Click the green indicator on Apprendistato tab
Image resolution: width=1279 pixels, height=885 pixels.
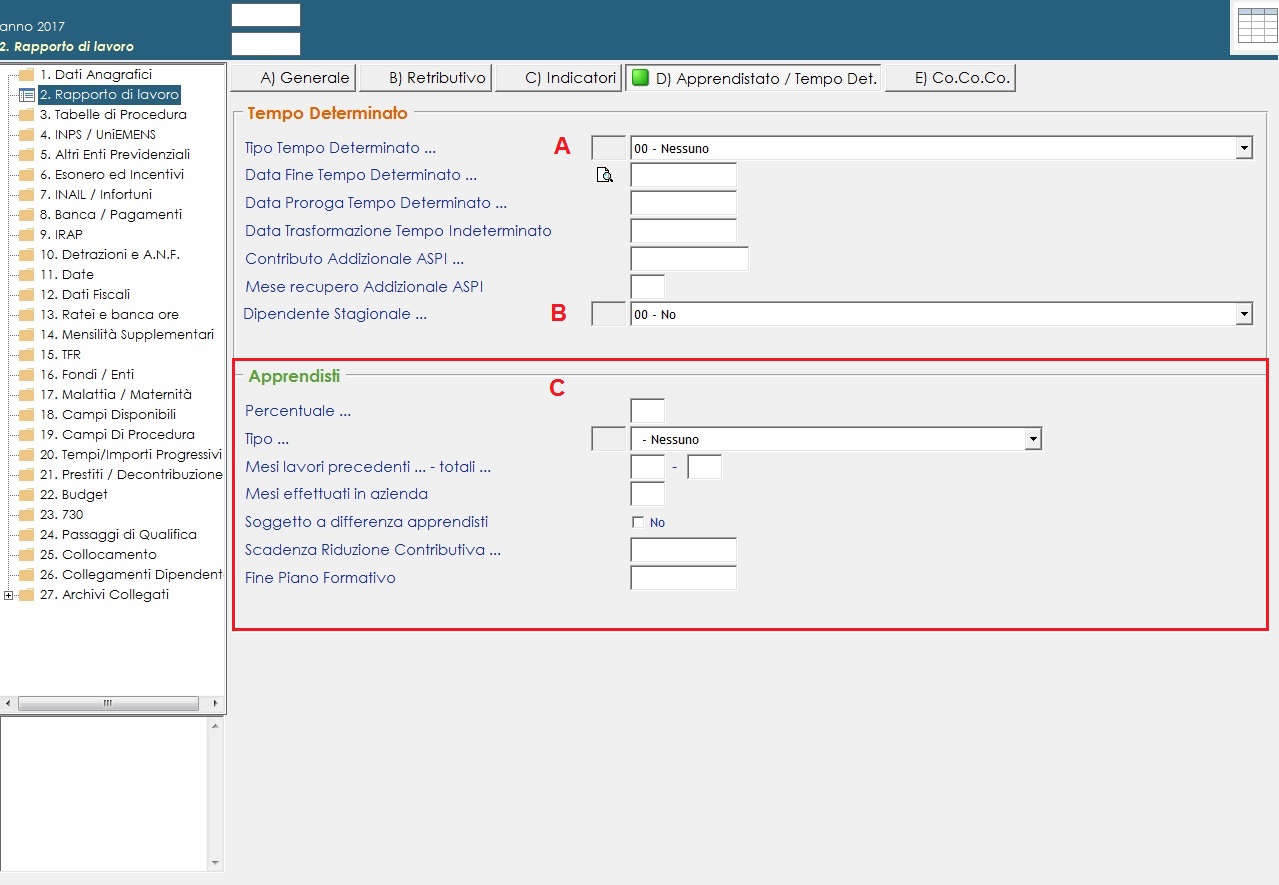(641, 78)
